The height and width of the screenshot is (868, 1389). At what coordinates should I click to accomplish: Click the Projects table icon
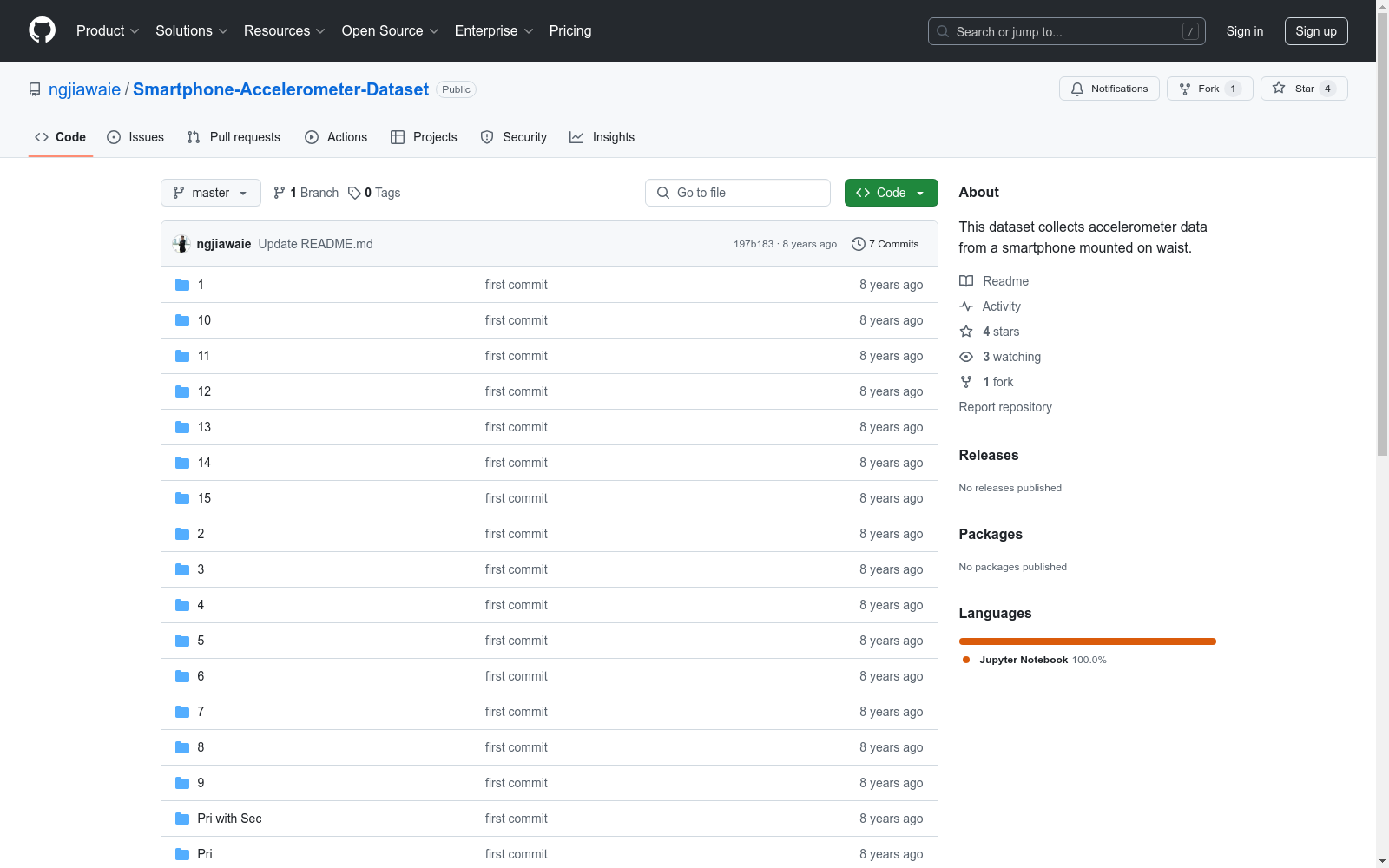coord(398,137)
